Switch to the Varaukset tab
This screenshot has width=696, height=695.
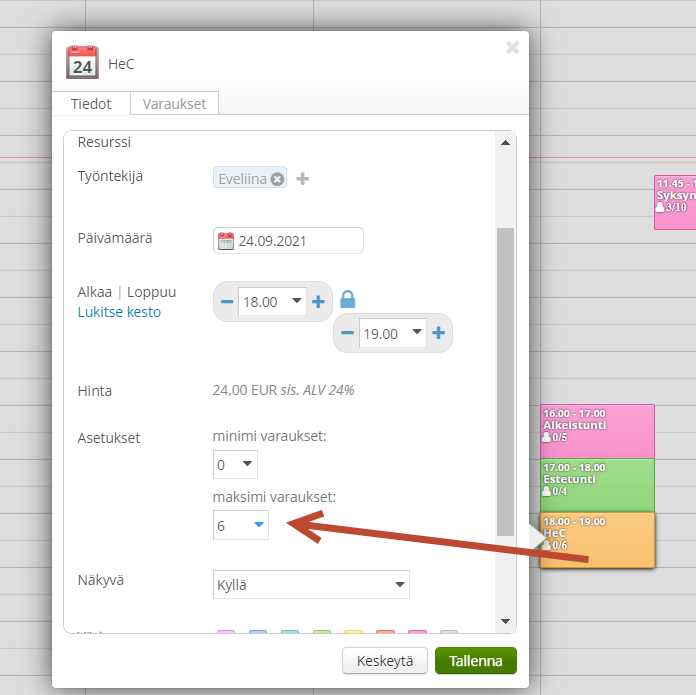[x=174, y=104]
